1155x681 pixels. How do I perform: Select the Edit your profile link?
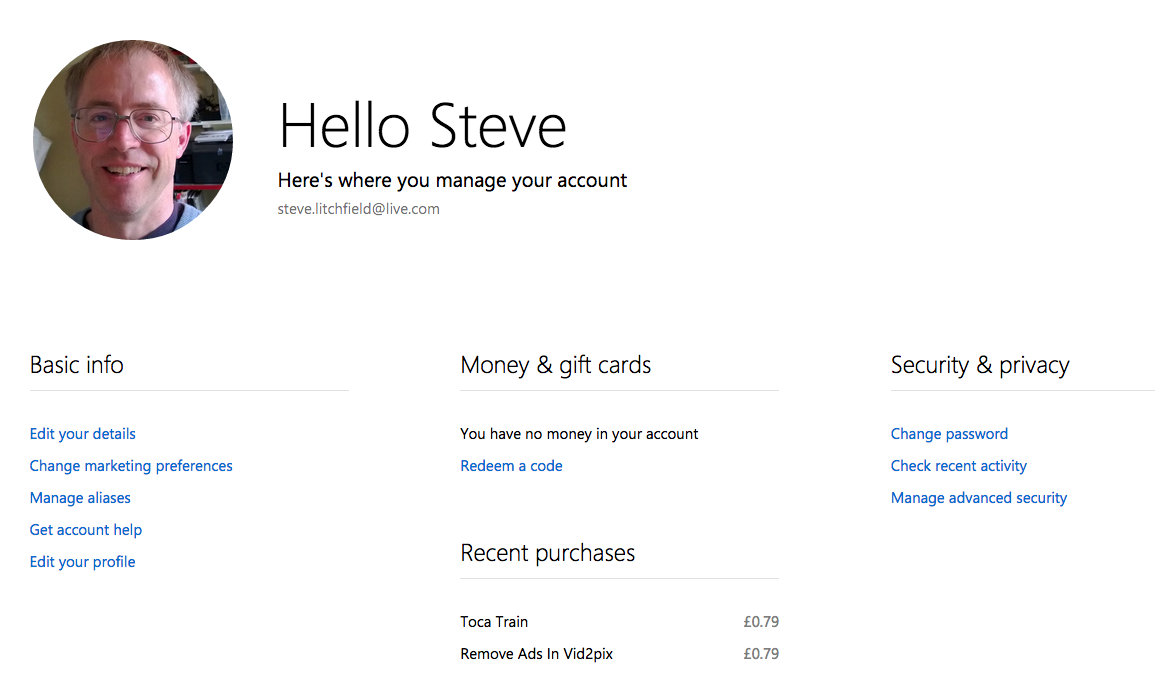pos(82,562)
